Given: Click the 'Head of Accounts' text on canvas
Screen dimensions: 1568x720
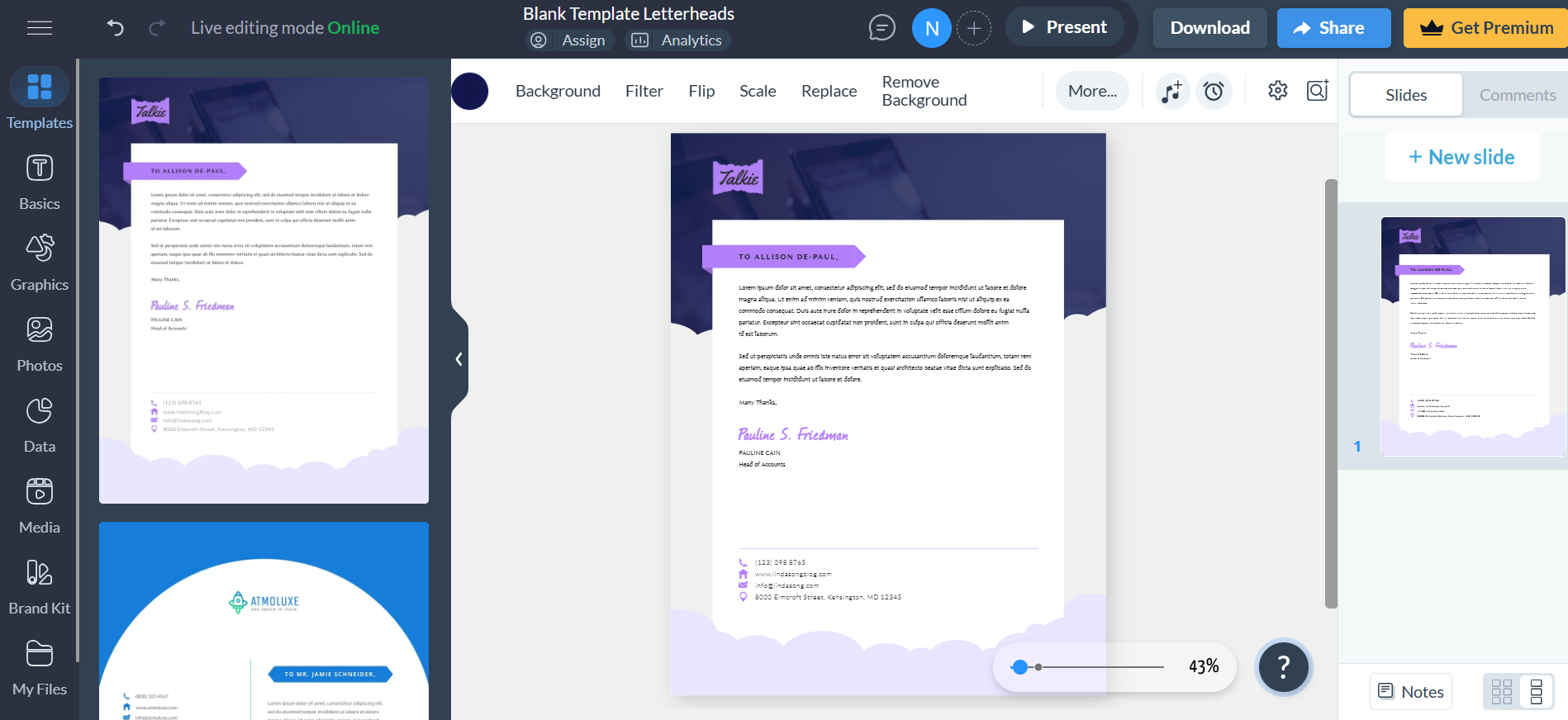Looking at the screenshot, I should (762, 465).
